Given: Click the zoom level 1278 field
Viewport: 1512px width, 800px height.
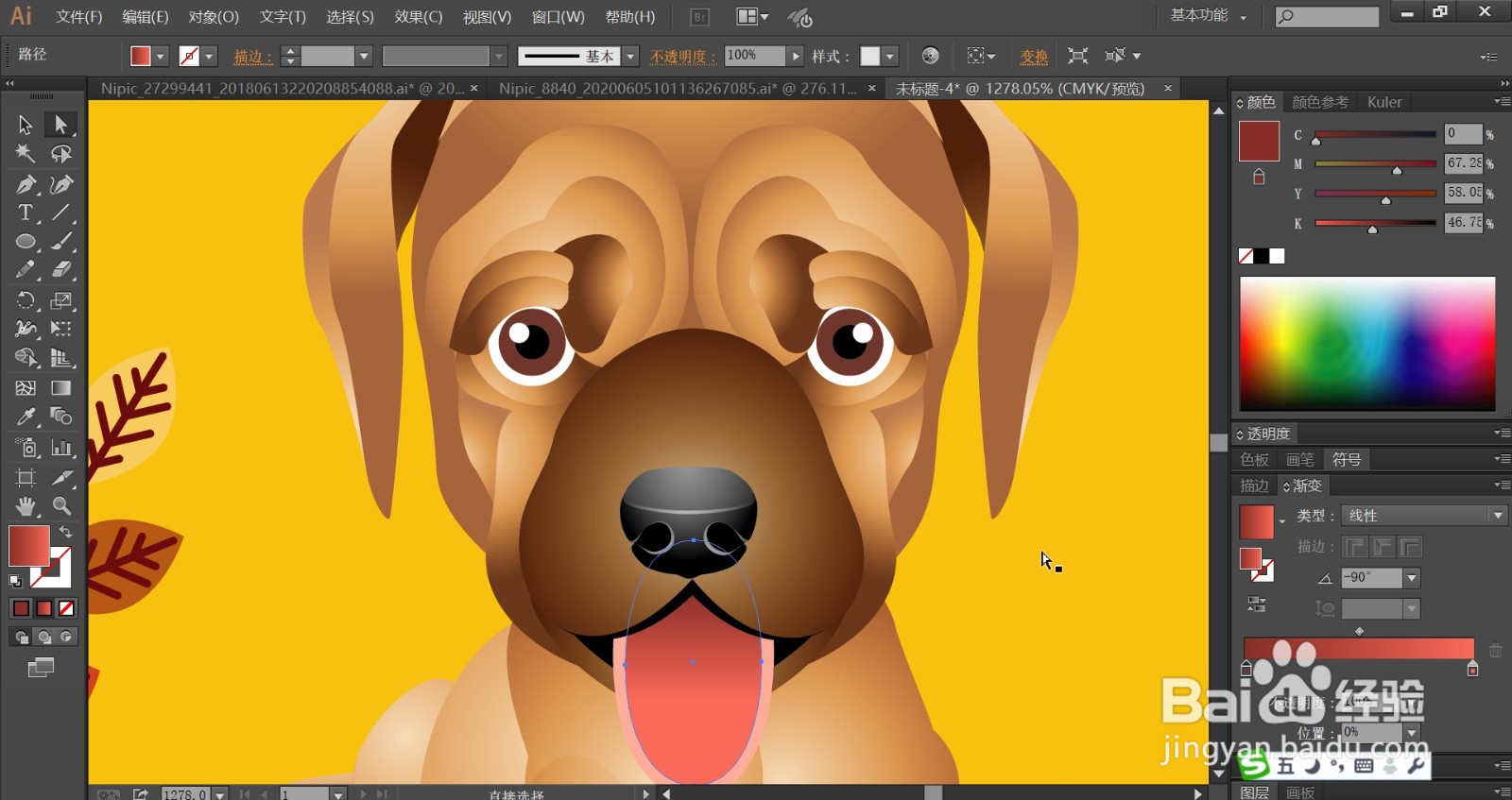Looking at the screenshot, I should tap(185, 794).
